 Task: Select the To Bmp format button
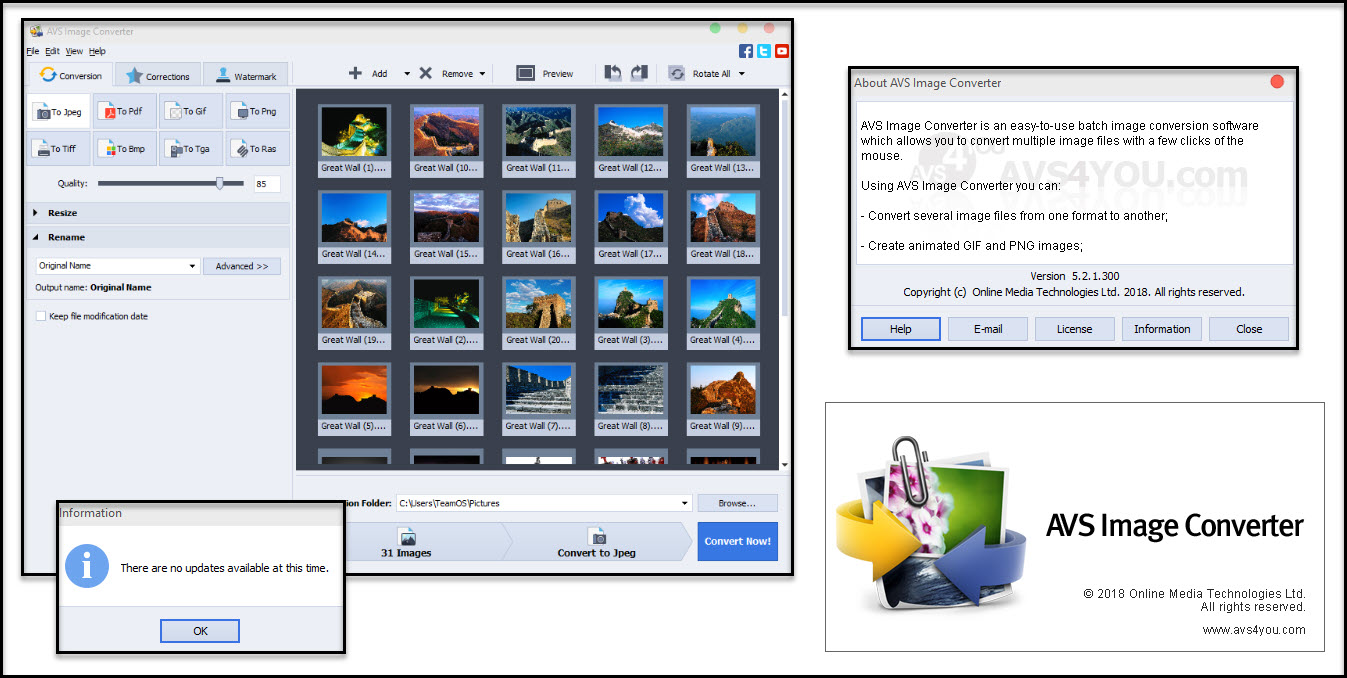coord(125,149)
